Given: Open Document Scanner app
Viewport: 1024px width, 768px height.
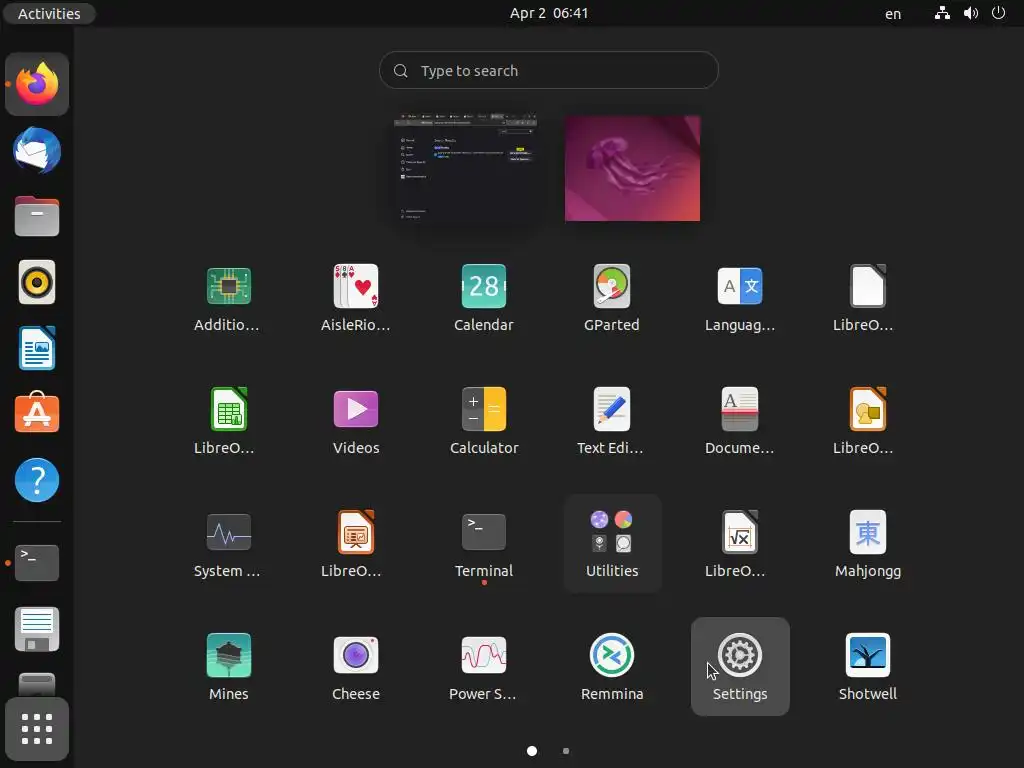Looking at the screenshot, I should (x=740, y=409).
